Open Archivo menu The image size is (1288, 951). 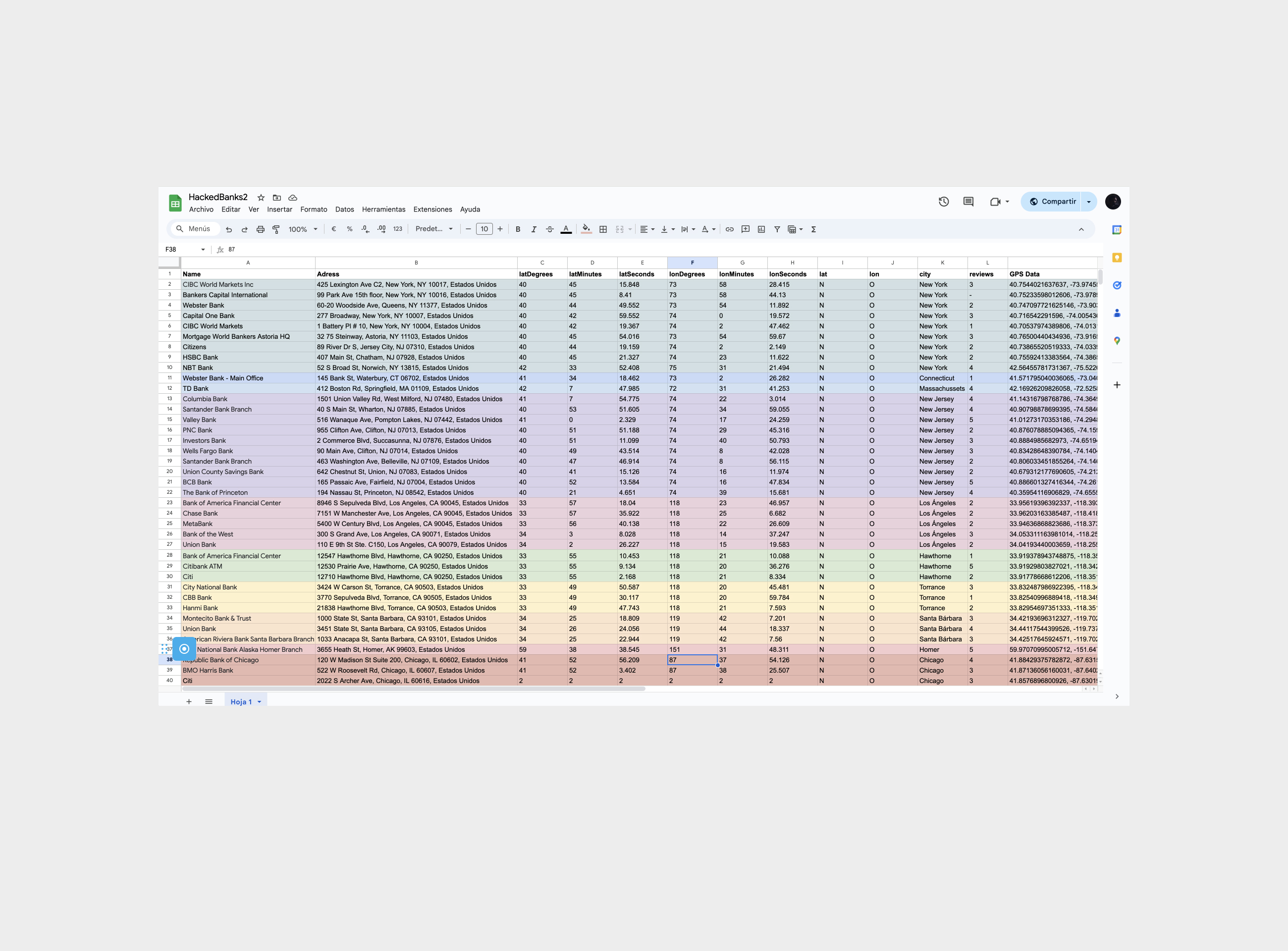click(x=201, y=210)
